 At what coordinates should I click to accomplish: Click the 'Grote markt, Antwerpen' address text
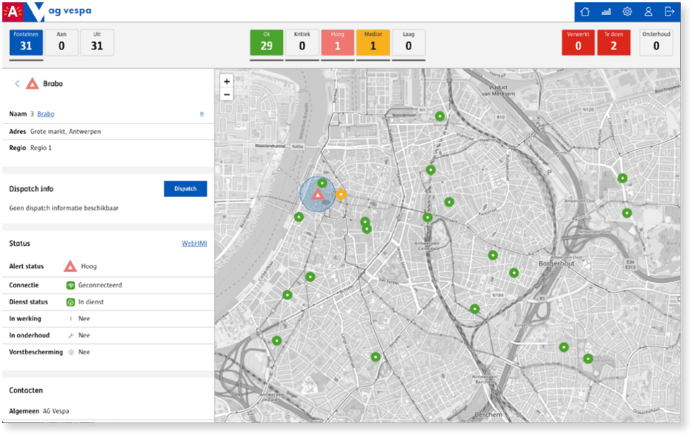[66, 132]
